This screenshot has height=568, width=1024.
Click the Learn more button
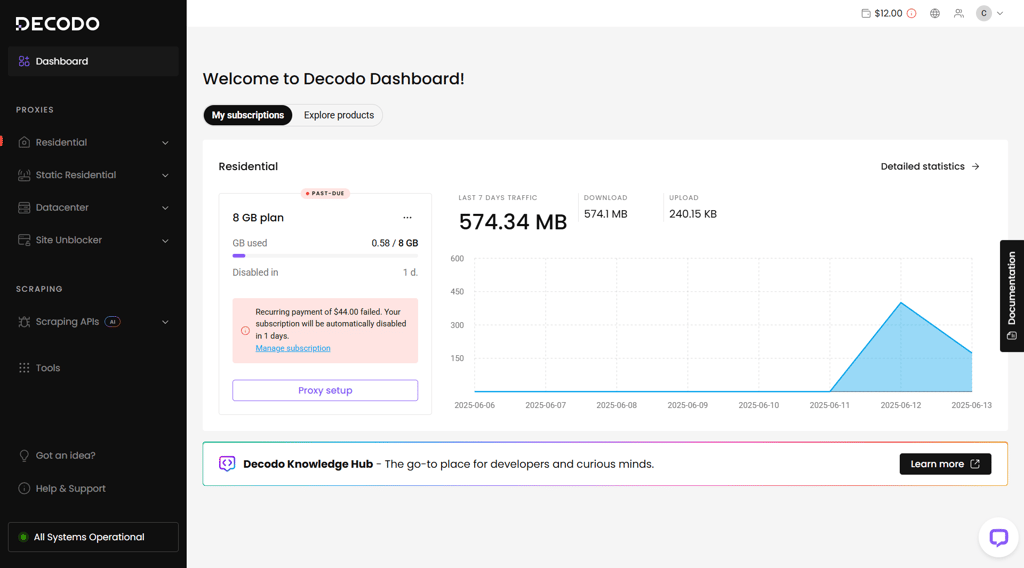click(945, 464)
